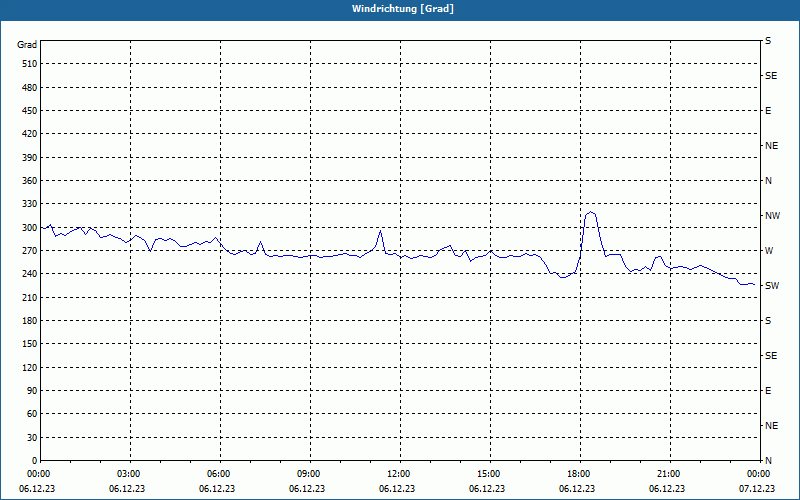Image resolution: width=800 pixels, height=500 pixels.
Task: Click the 270 label on the left axis
Action: [x=30, y=251]
